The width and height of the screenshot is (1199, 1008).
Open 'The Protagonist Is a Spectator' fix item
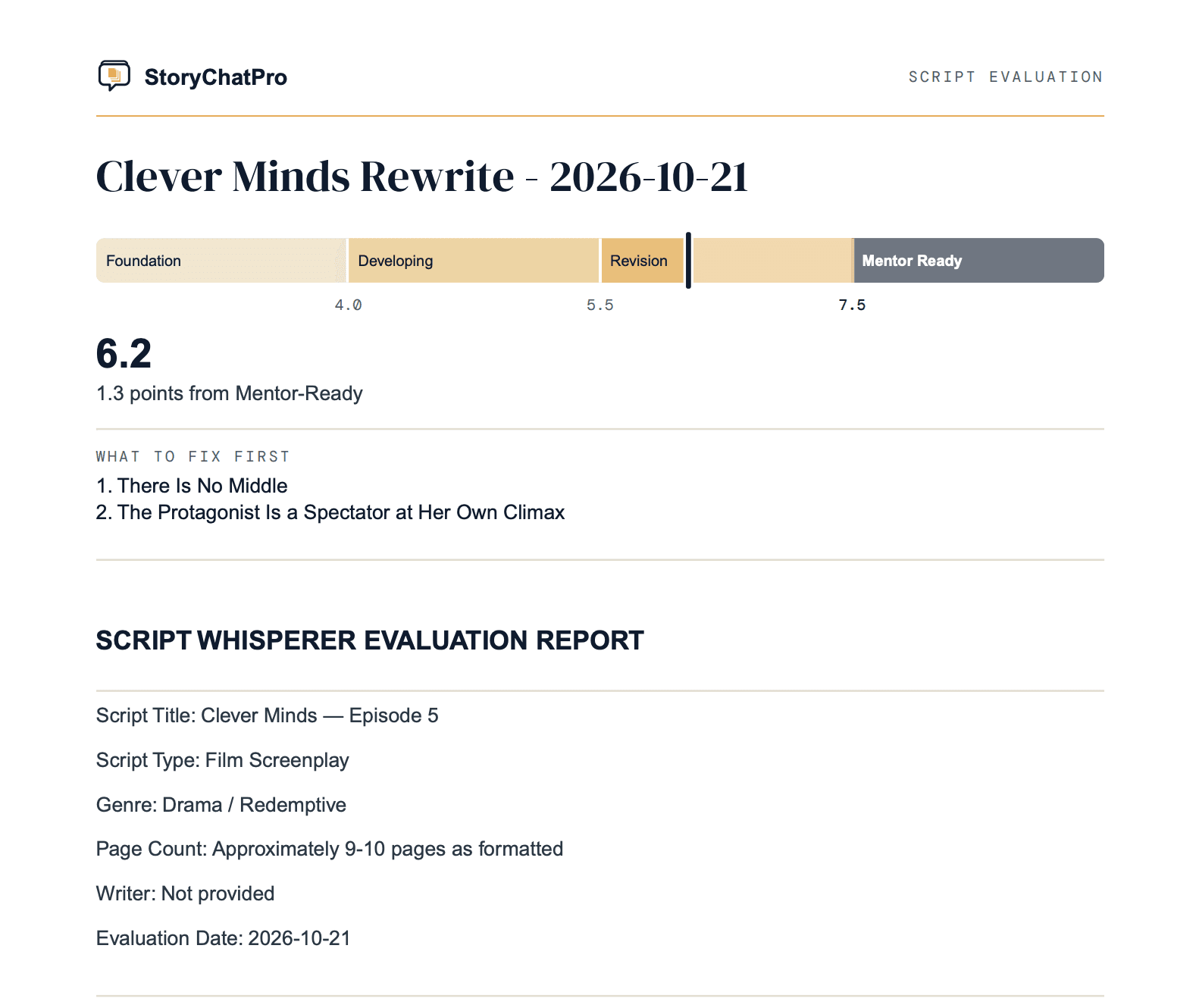coord(330,512)
